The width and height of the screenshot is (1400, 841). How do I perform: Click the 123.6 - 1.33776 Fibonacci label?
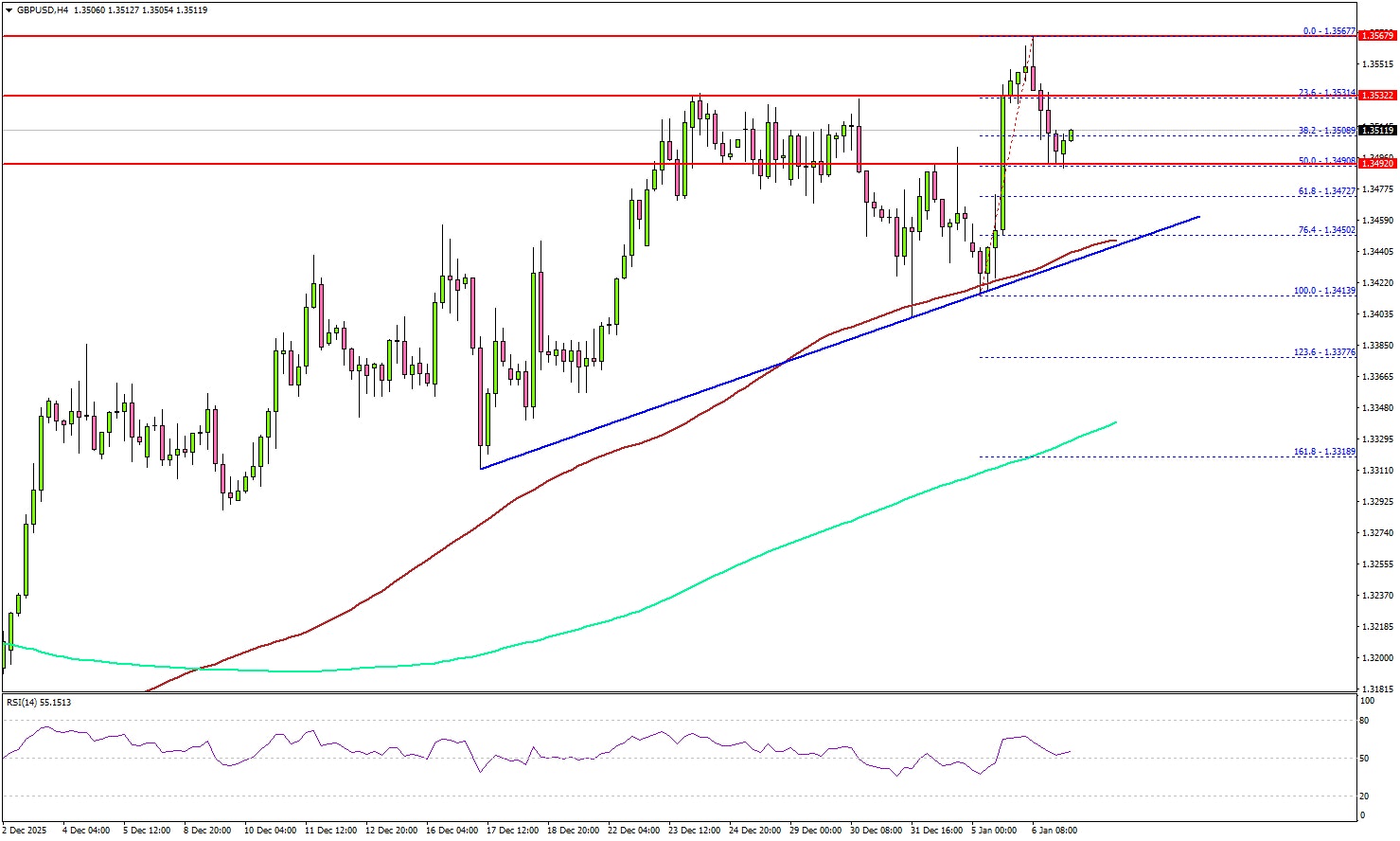pyautogui.click(x=1325, y=352)
